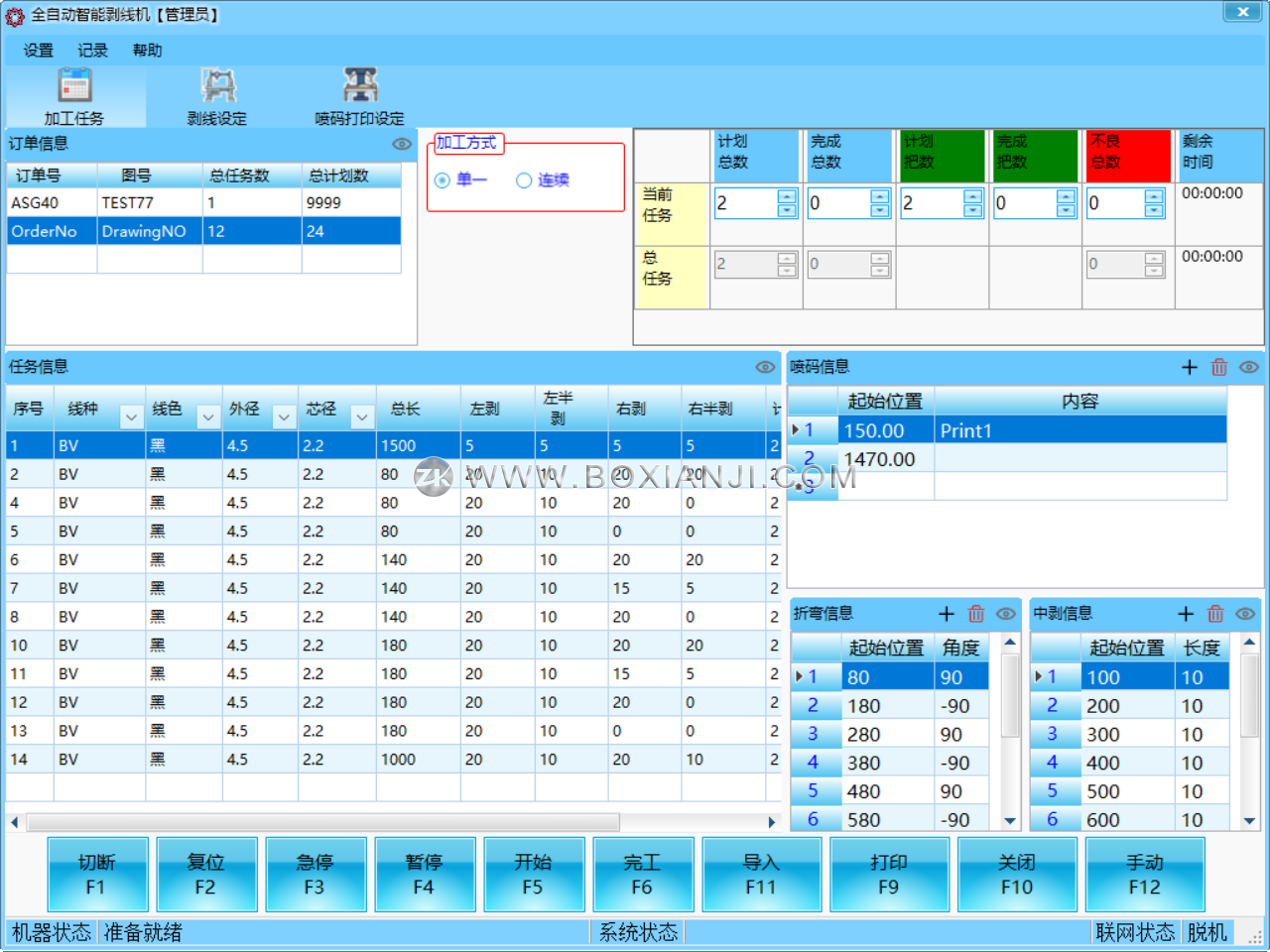
Task: Add a new 喷码信息 entry with plus icon
Action: [1190, 367]
